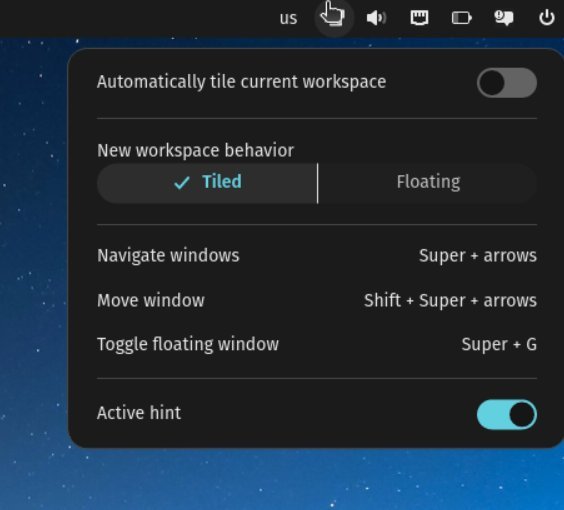Click the Move window menu entry
564x510 pixels.
(317, 300)
